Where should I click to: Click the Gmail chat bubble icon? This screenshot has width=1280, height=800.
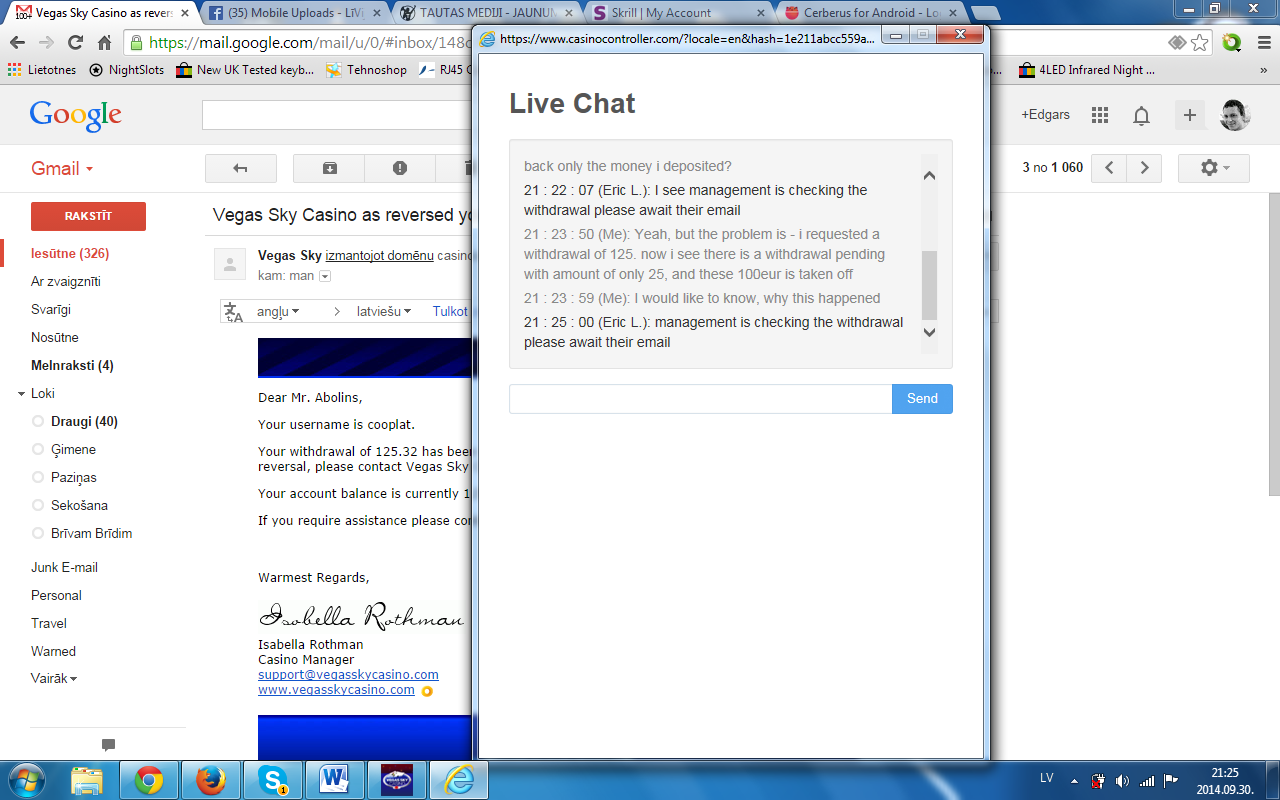tap(108, 745)
